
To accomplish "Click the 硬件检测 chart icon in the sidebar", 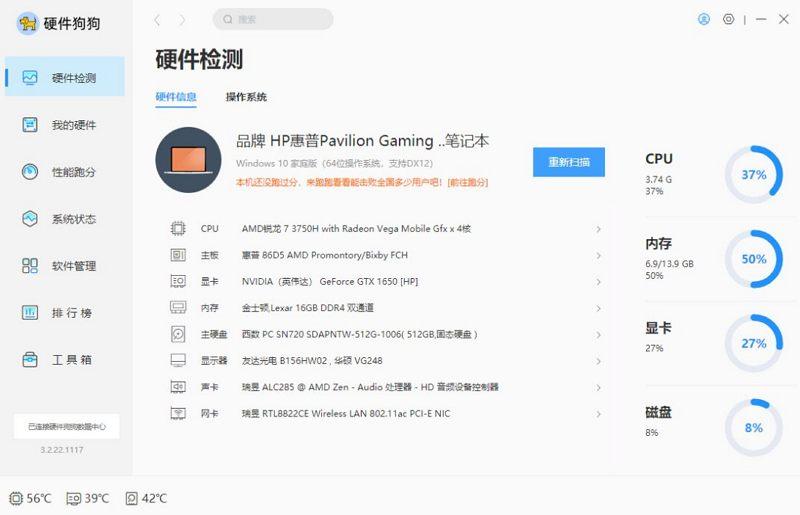I will [30, 78].
